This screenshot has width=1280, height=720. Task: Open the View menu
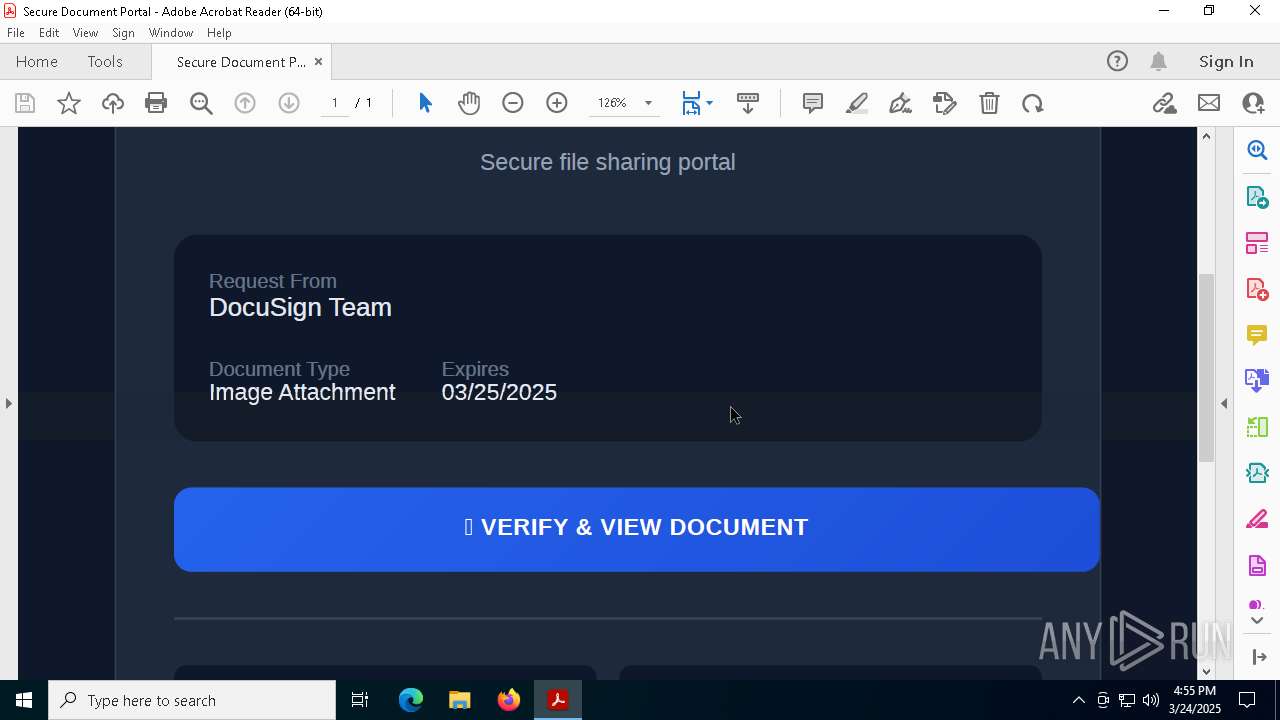[x=85, y=33]
